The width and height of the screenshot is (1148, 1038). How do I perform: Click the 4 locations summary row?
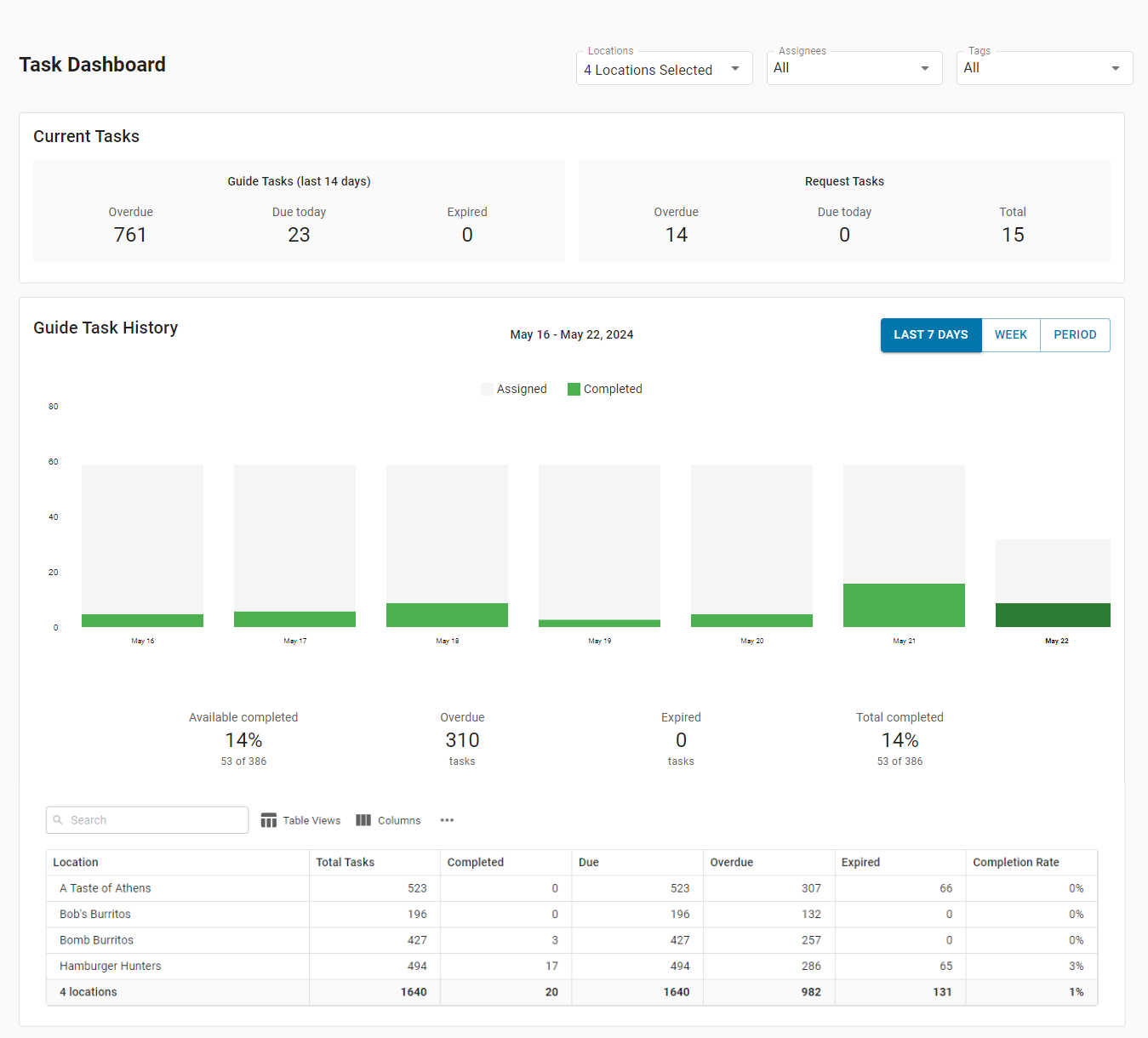tap(572, 992)
